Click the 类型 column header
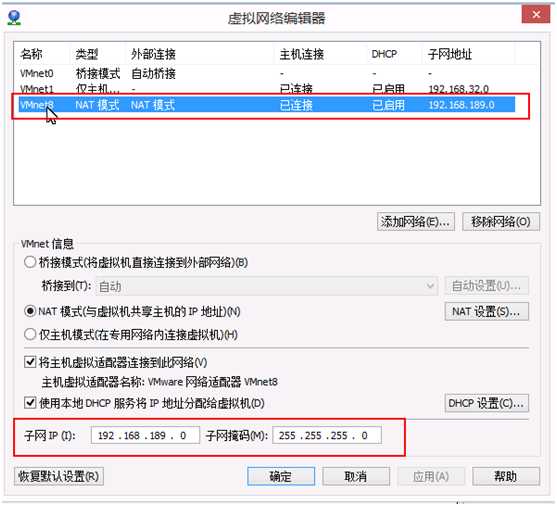The image size is (557, 506). point(87,54)
